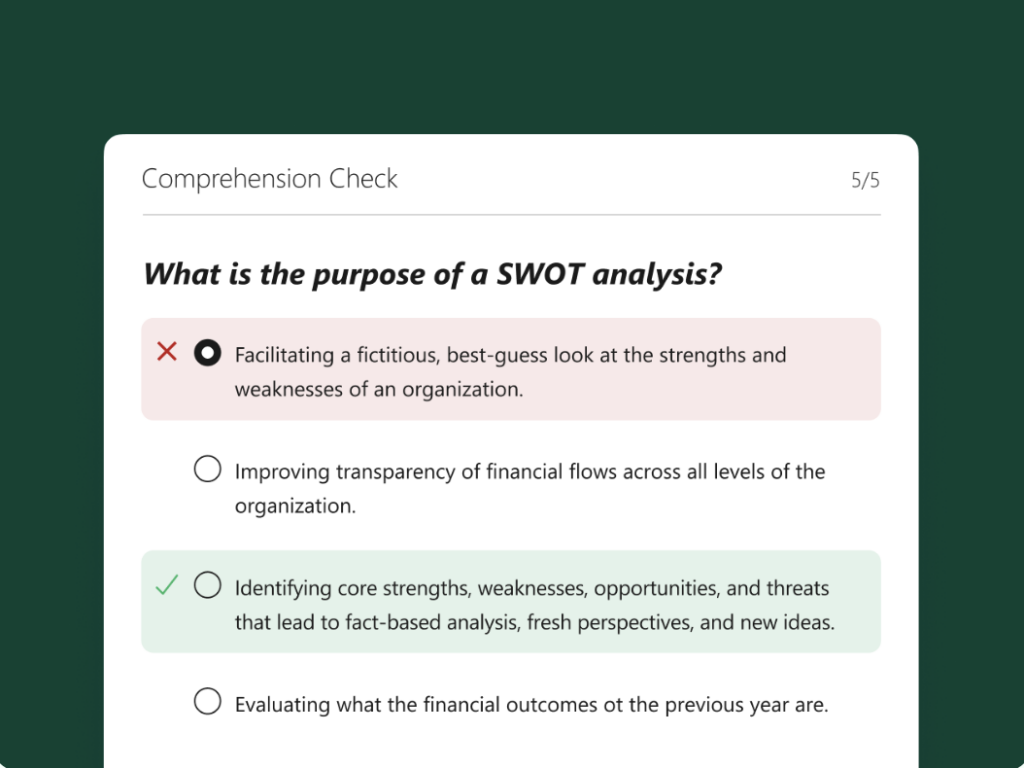Click the word 'organization.' under the 'Improving transparency' answer
This screenshot has width=1024, height=768.
295,506
